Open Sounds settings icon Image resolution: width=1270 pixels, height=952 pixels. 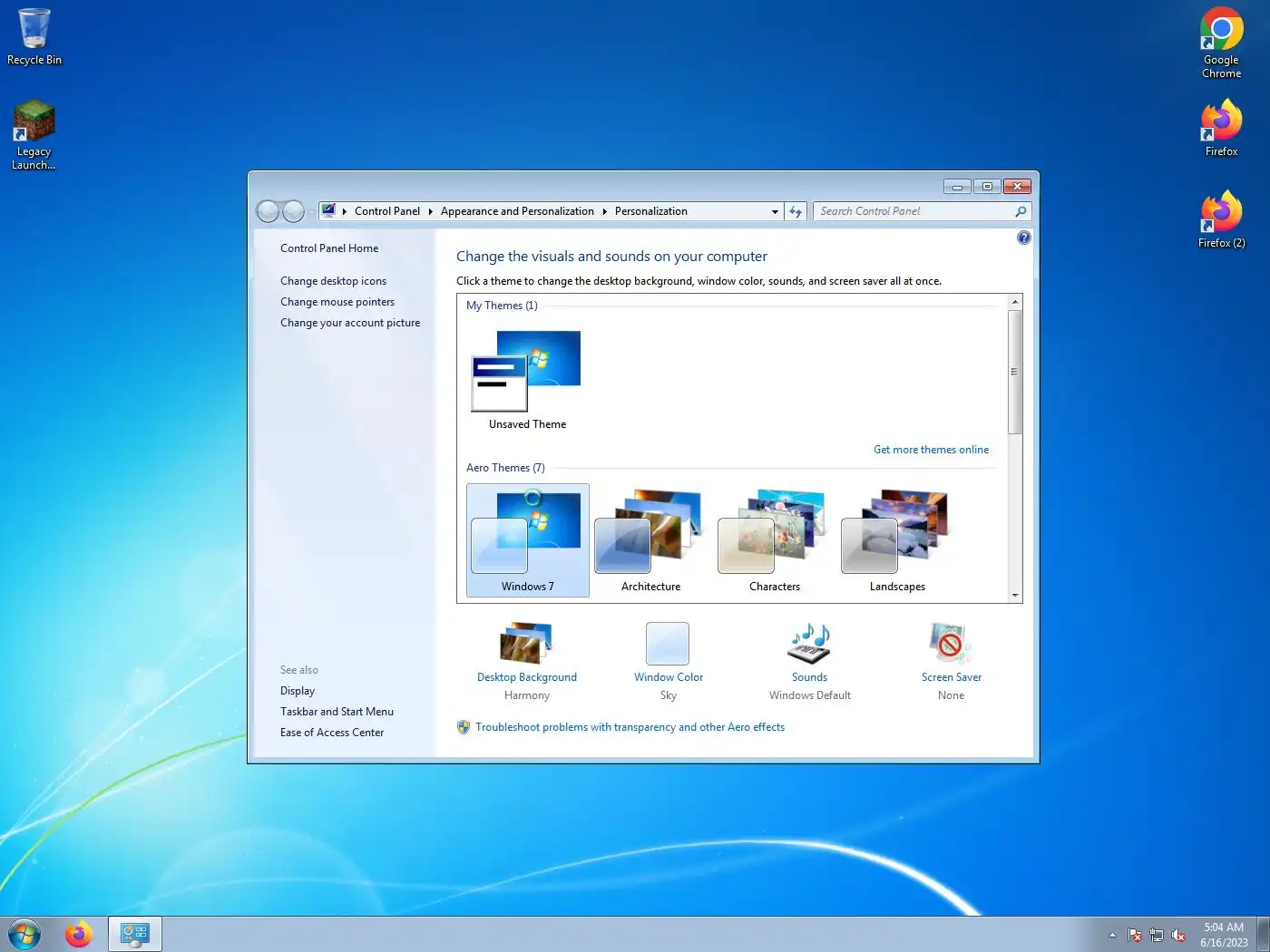[x=809, y=644]
